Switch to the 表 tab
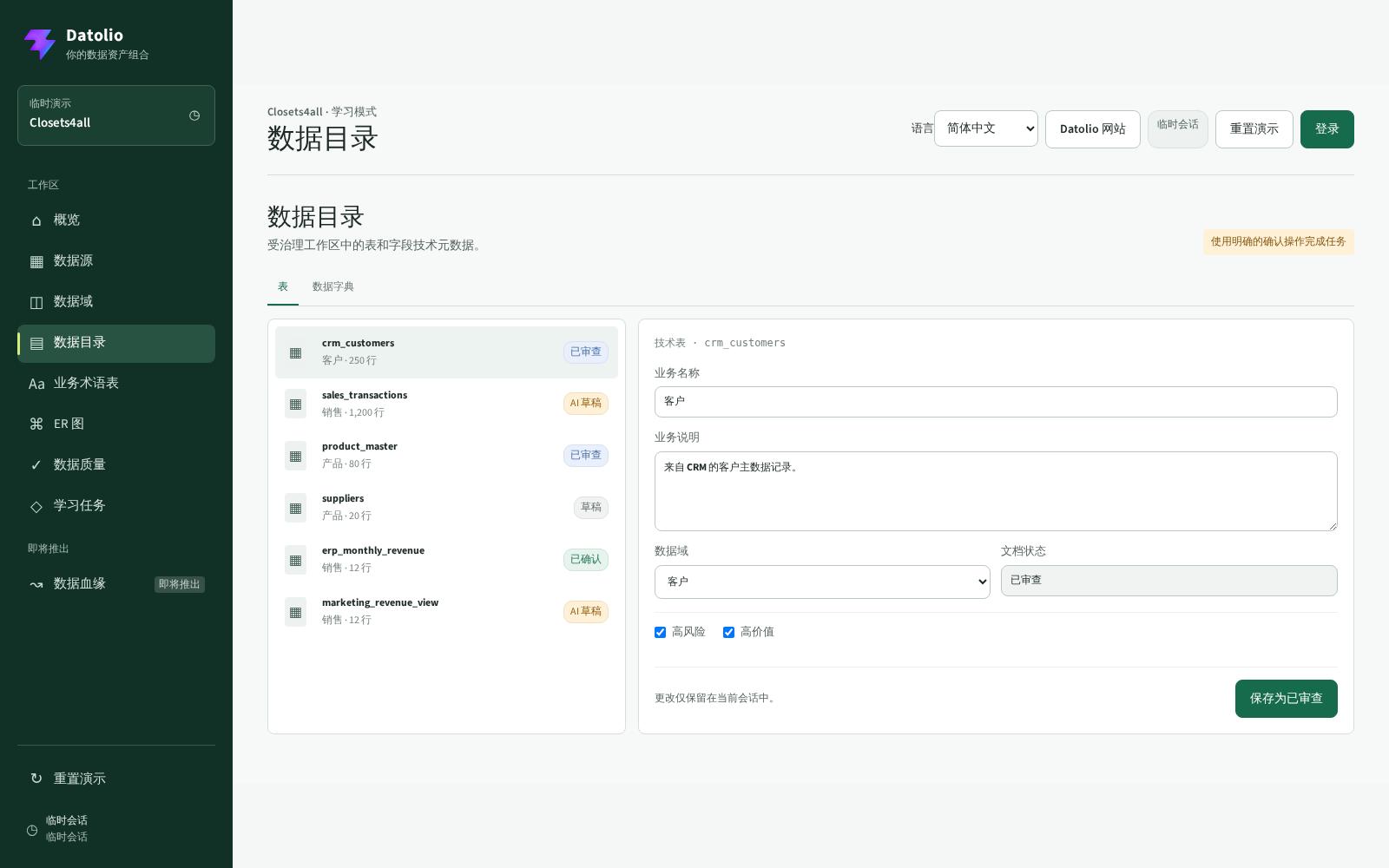The width and height of the screenshot is (1389, 868). 283,286
